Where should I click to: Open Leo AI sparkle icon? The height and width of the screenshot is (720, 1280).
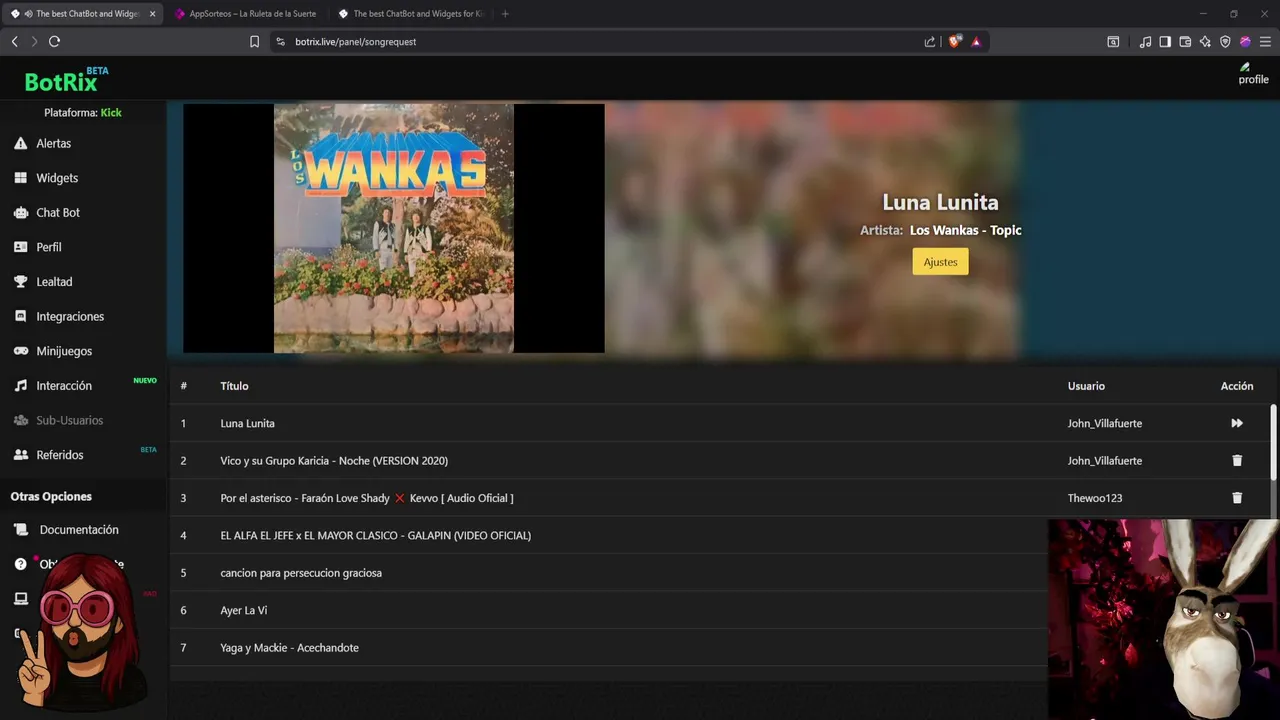(x=1205, y=41)
